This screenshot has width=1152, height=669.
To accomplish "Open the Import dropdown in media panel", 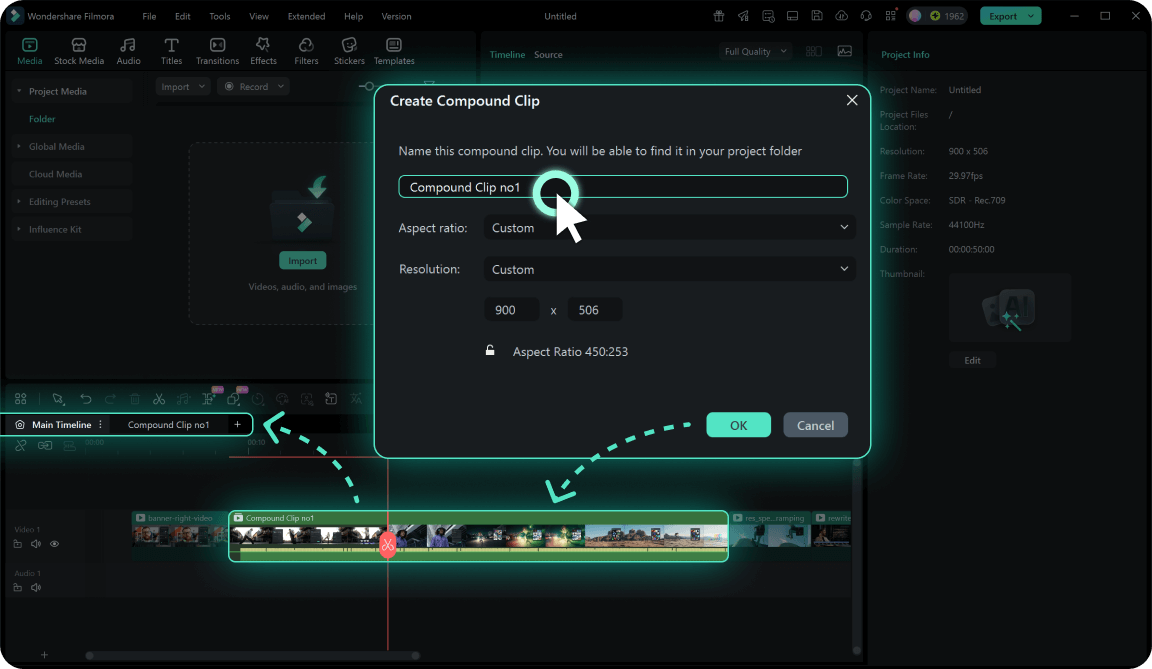I will (183, 87).
